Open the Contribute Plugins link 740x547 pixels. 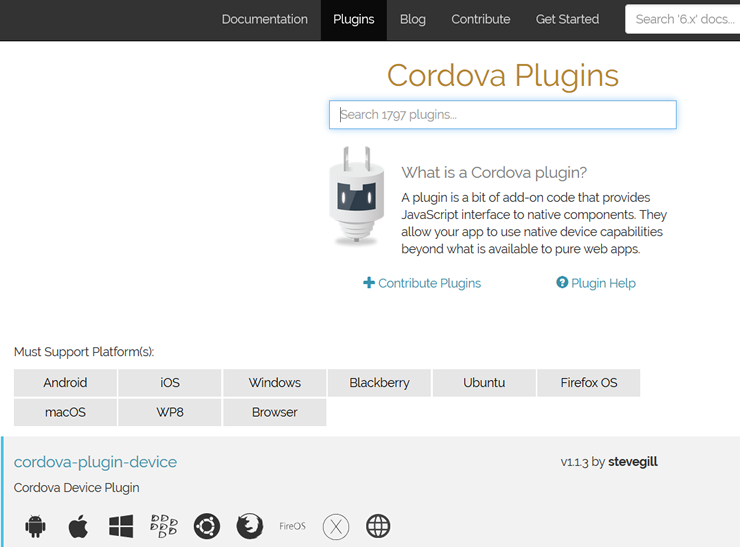[x=429, y=283]
